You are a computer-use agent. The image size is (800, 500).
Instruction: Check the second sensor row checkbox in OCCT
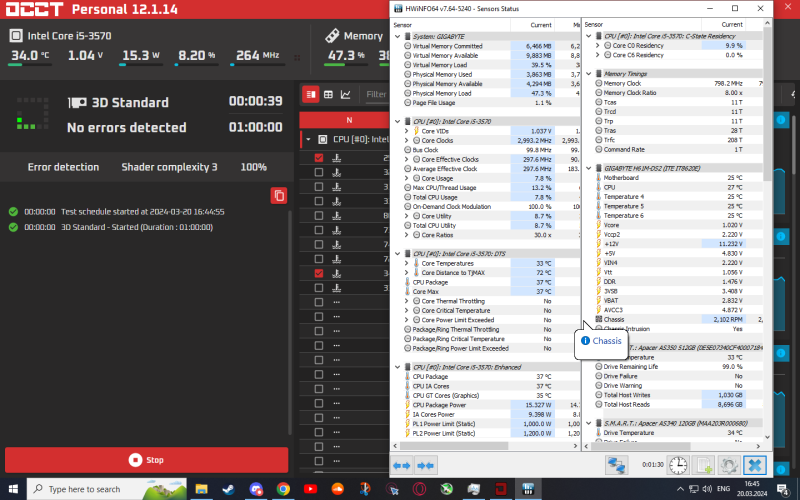(318, 172)
